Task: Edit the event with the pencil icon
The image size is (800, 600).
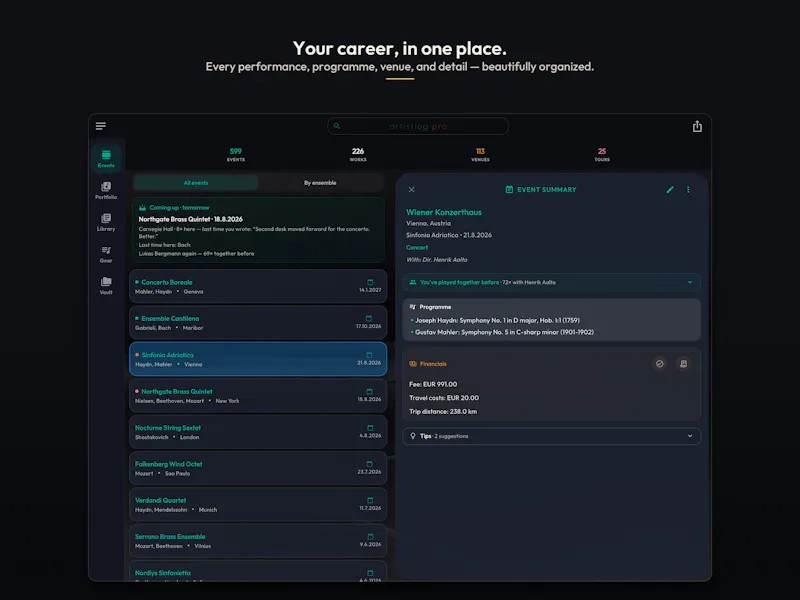Action: [670, 189]
